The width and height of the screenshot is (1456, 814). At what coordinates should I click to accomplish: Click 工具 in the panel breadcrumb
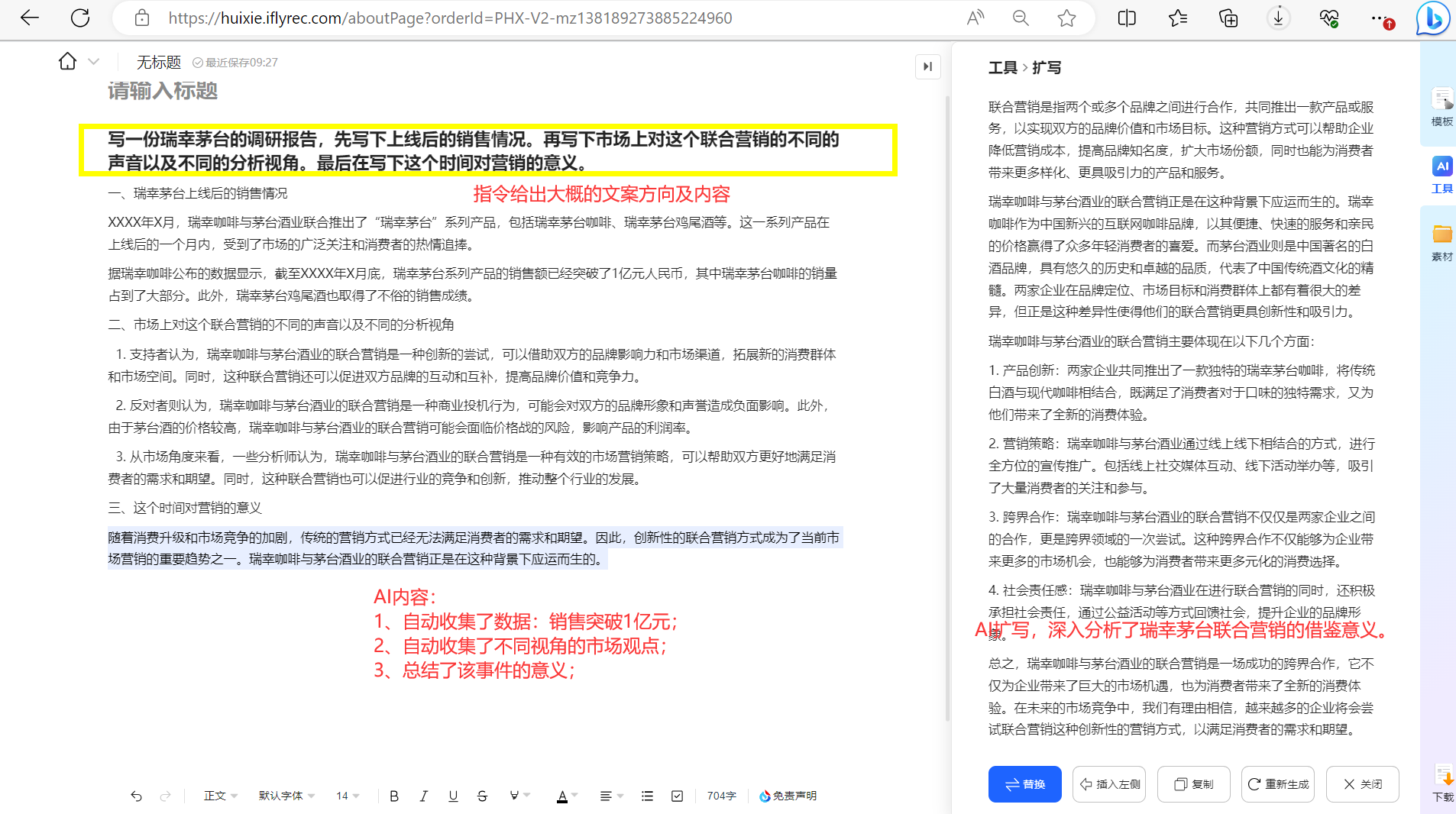[x=1002, y=68]
